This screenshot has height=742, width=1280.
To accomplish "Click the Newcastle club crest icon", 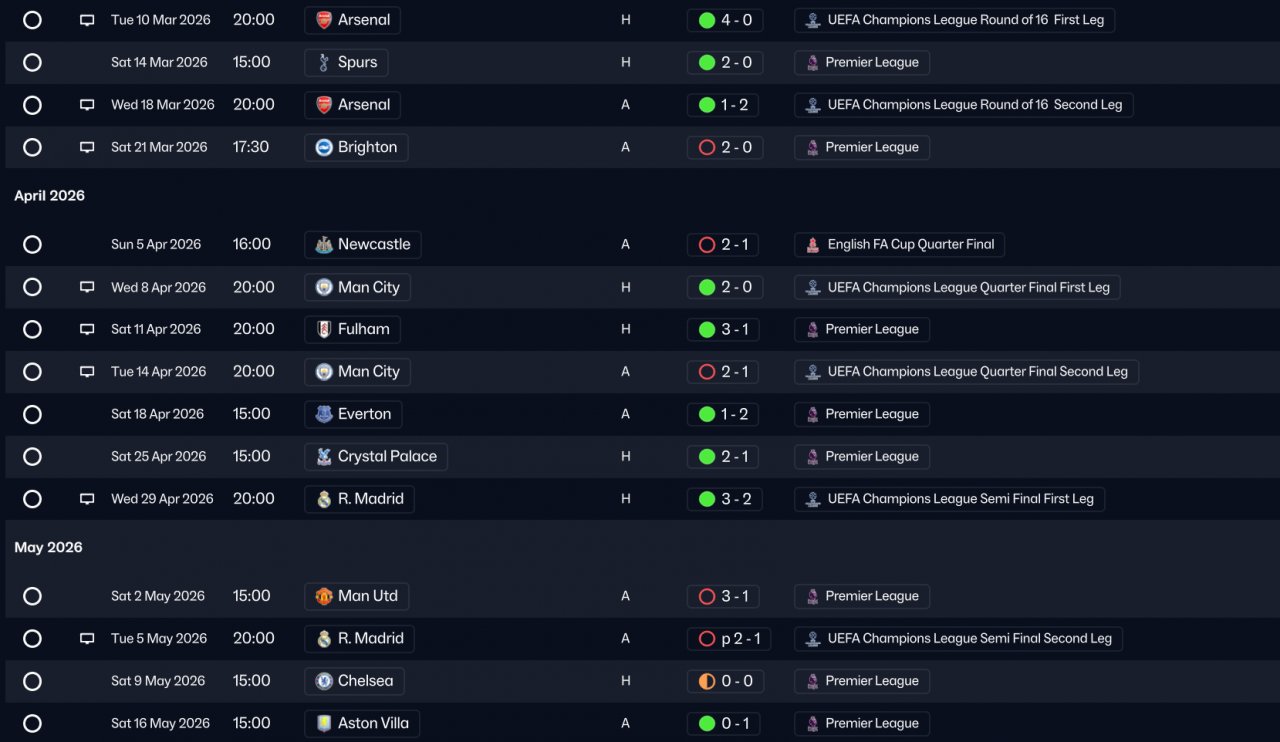I will click(324, 245).
